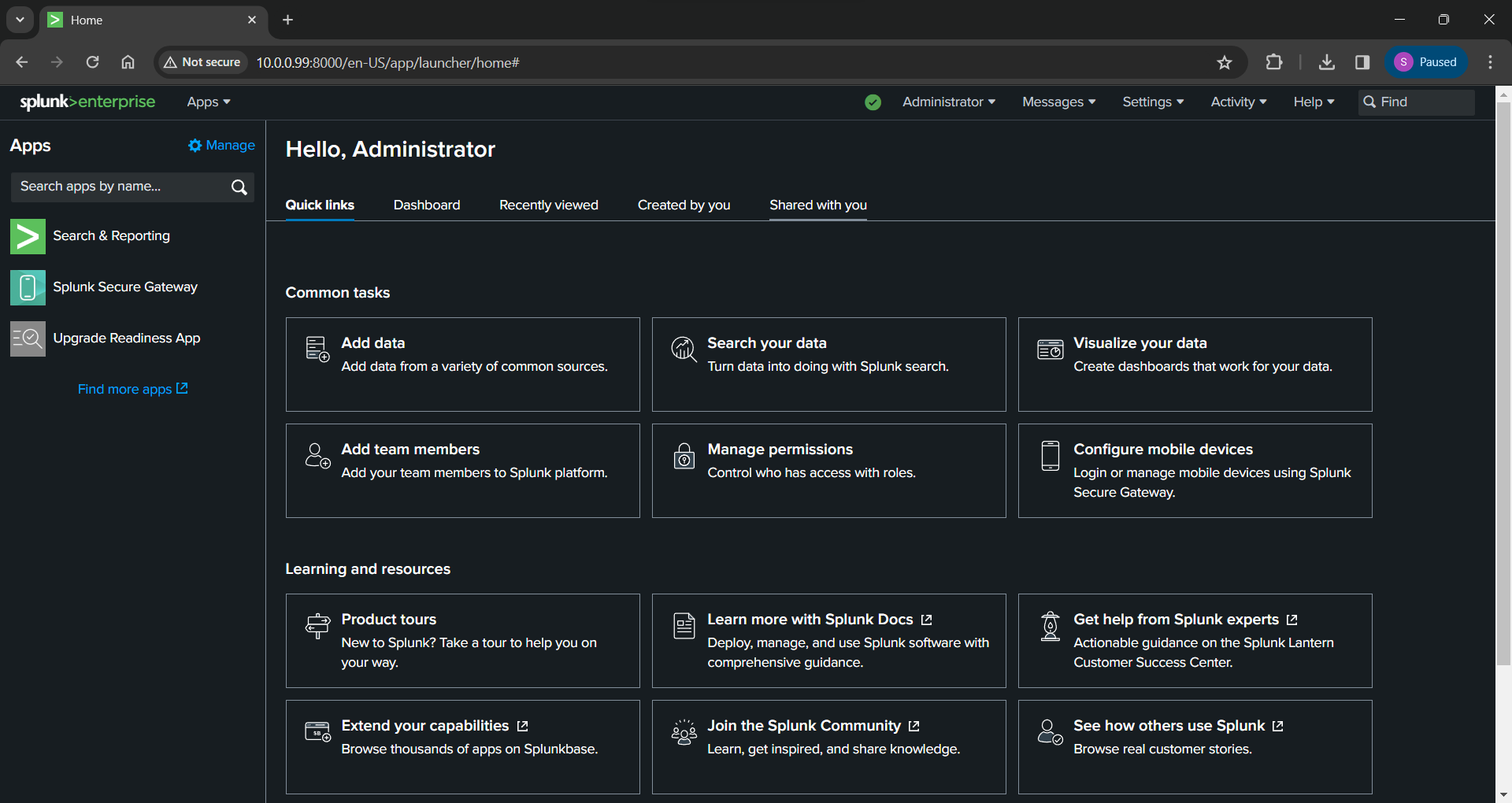The image size is (1512, 803).
Task: Open the Search & Reporting app icon
Action: click(x=28, y=236)
